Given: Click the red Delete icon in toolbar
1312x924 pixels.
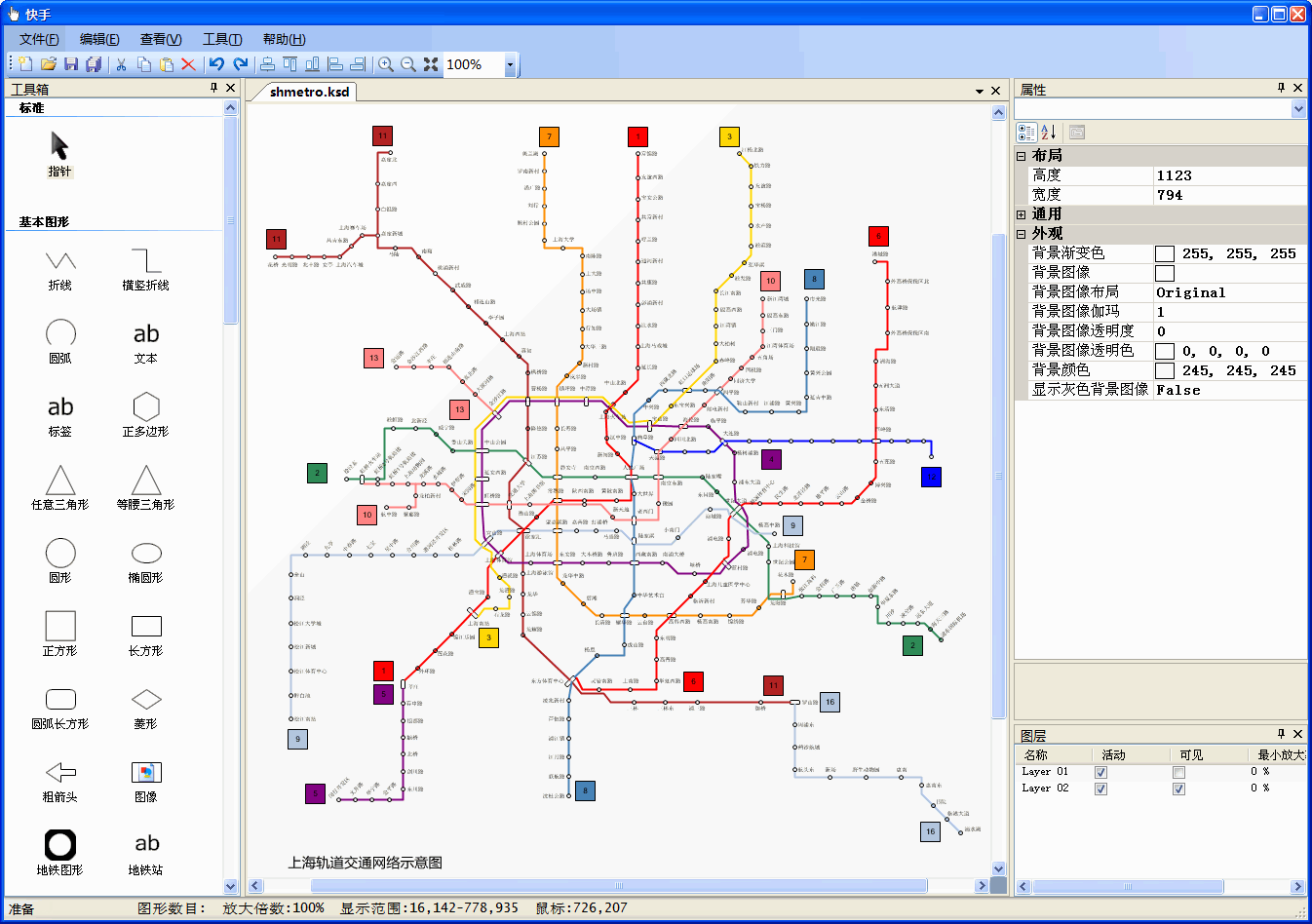Looking at the screenshot, I should 188,64.
